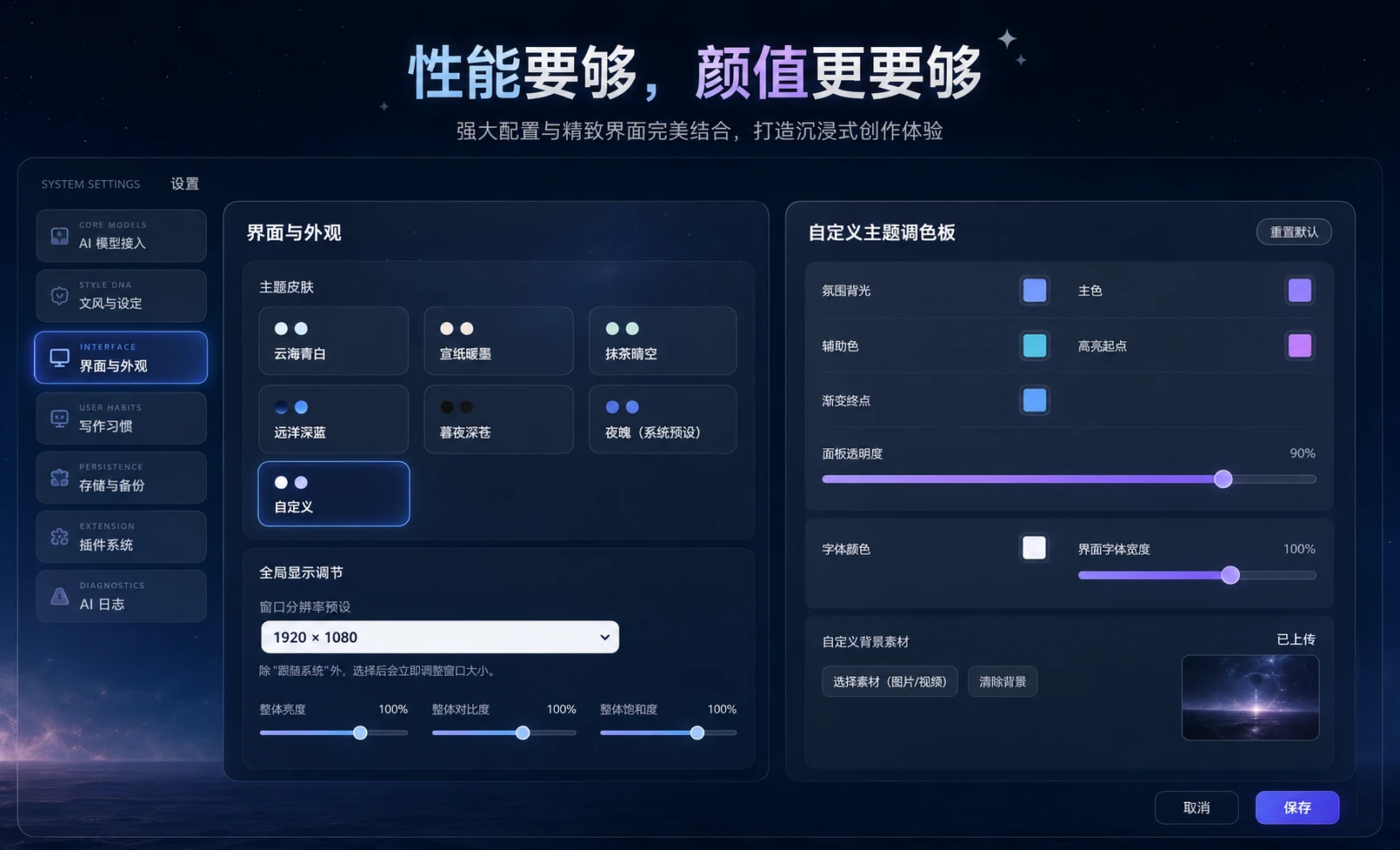This screenshot has width=1400, height=850.
Task: Click the 保存 button
Action: [1297, 807]
